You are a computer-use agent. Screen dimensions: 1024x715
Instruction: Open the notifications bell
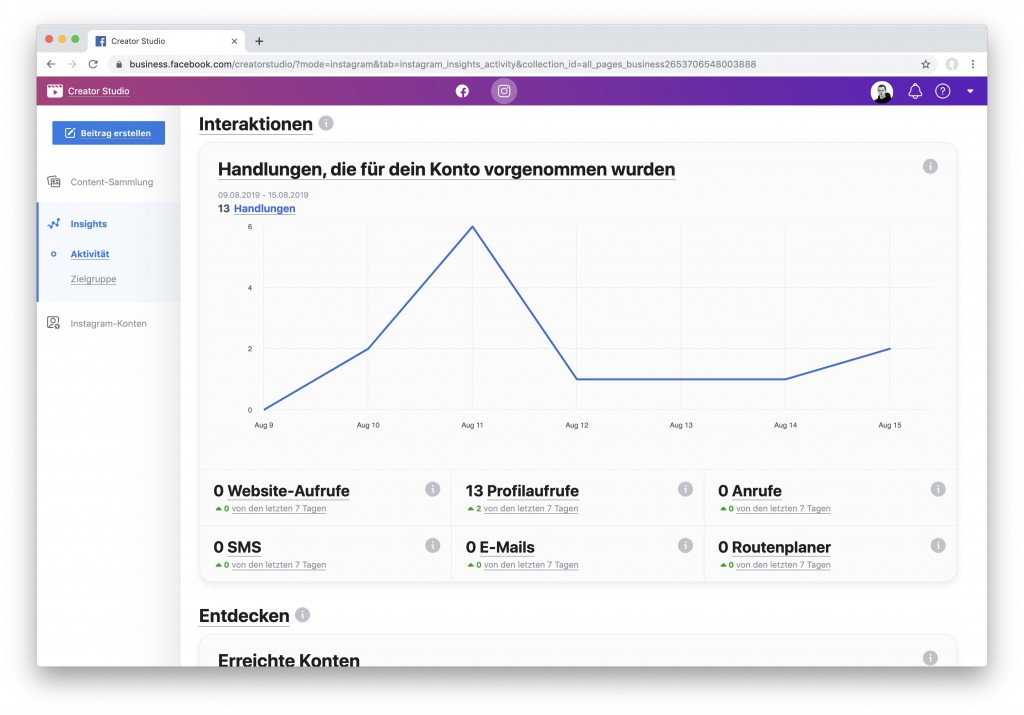coord(915,91)
